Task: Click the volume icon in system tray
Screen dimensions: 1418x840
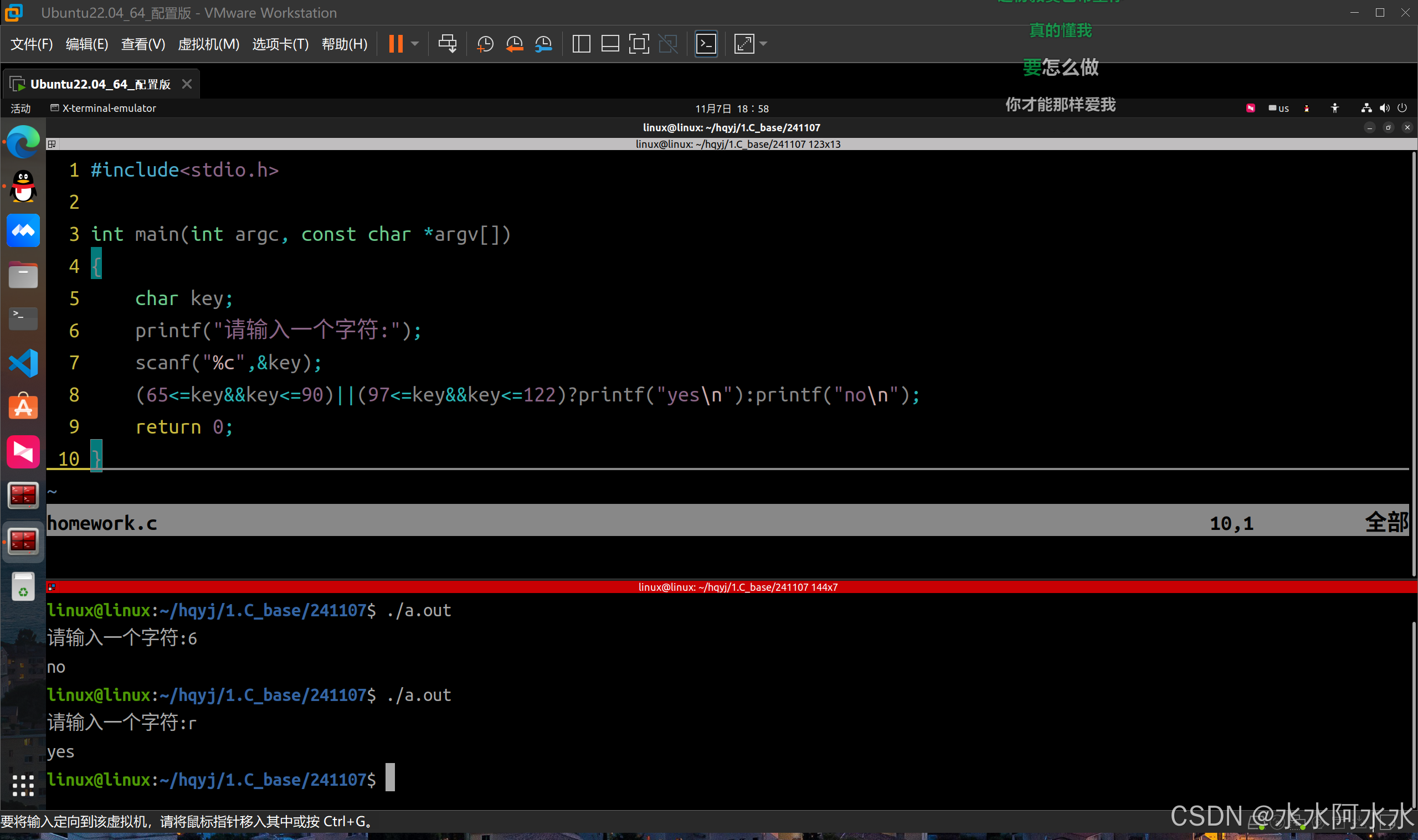Action: [x=1385, y=108]
